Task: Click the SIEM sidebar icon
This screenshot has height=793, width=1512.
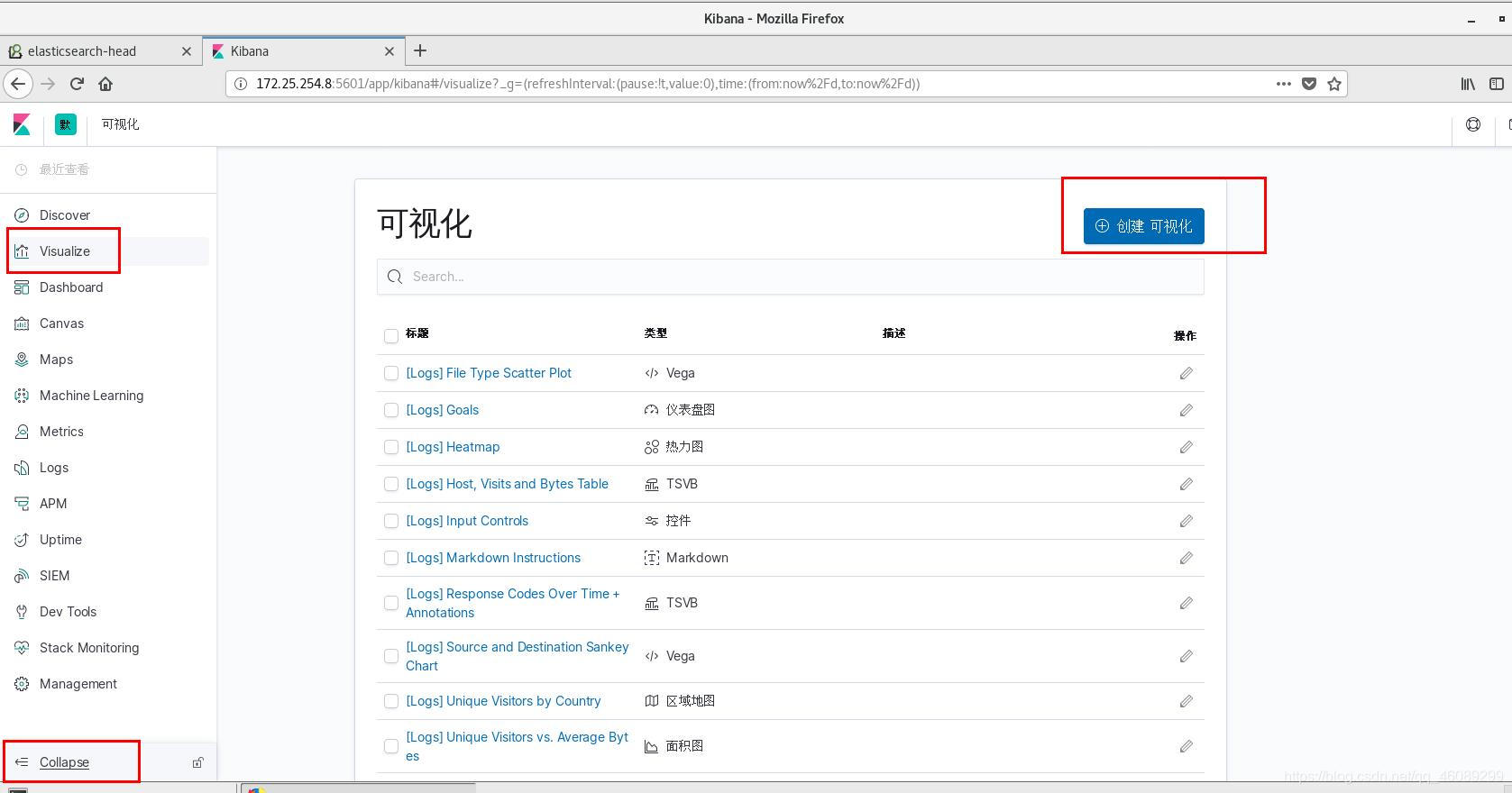Action: click(22, 576)
